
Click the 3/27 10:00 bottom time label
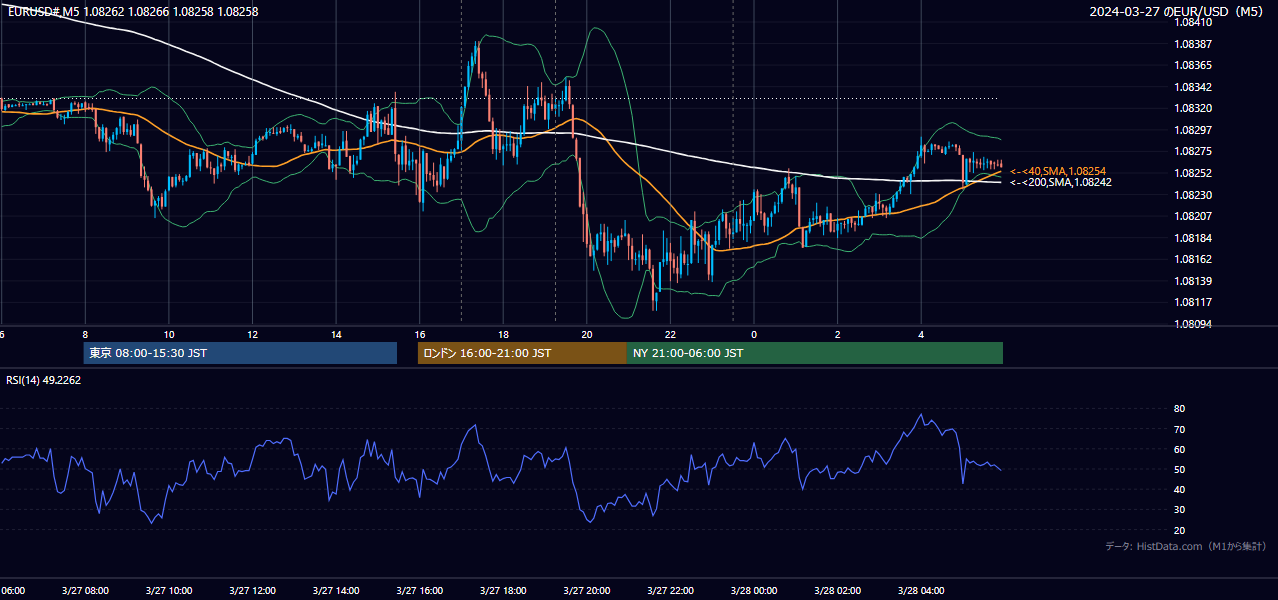click(x=169, y=591)
